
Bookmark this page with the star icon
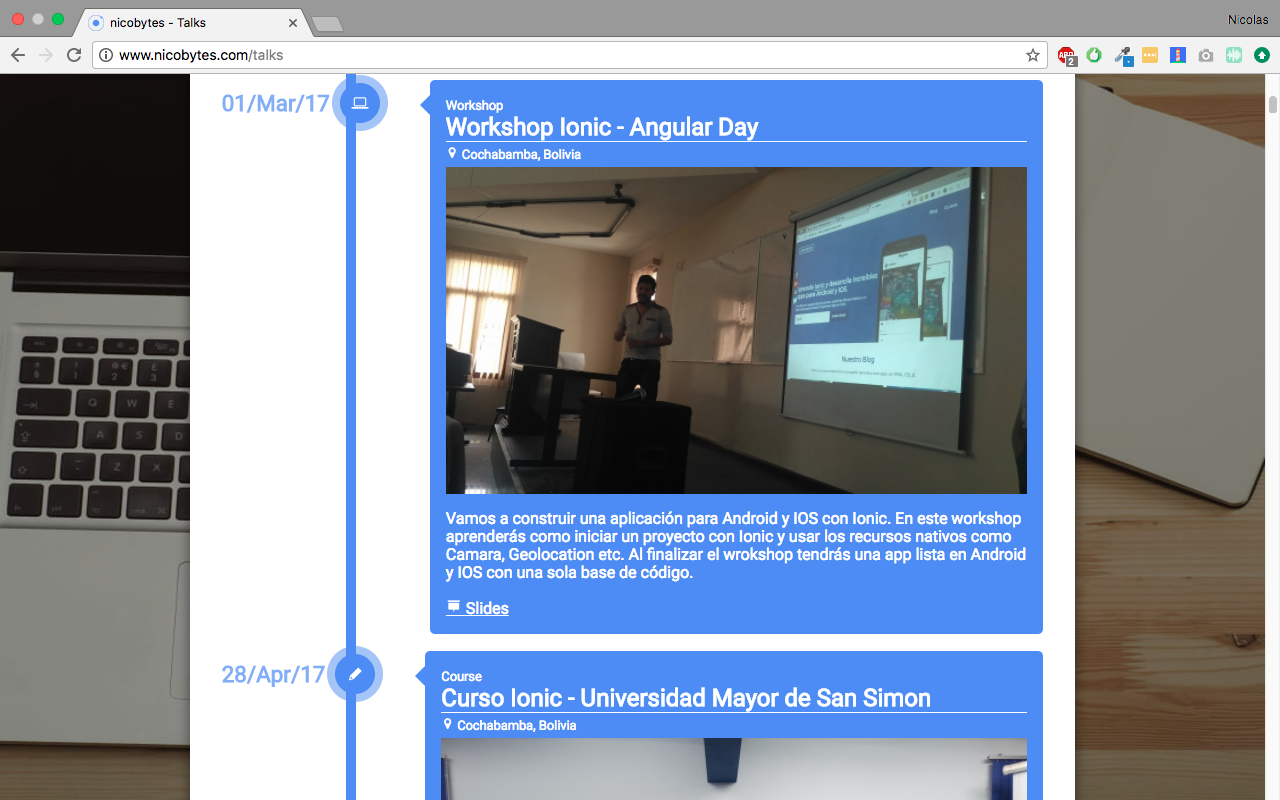coord(1033,55)
